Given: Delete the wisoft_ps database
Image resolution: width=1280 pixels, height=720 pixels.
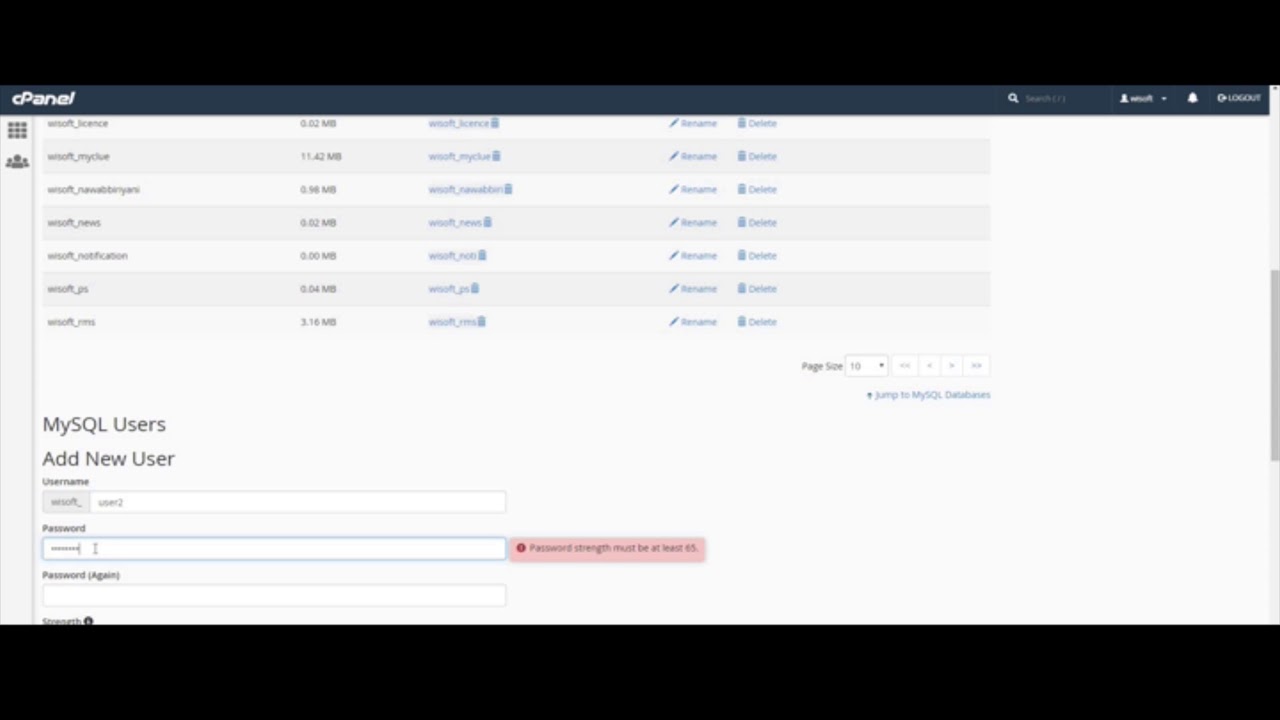Looking at the screenshot, I should coord(757,288).
